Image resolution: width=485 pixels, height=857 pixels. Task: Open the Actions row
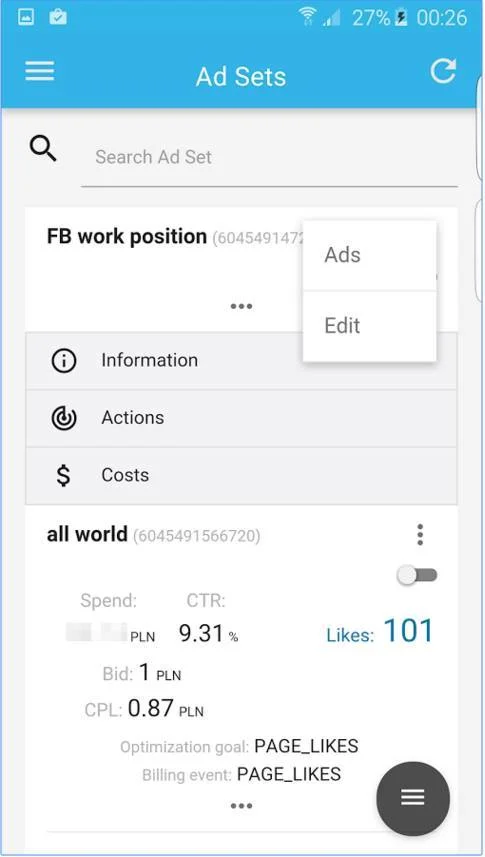241,418
